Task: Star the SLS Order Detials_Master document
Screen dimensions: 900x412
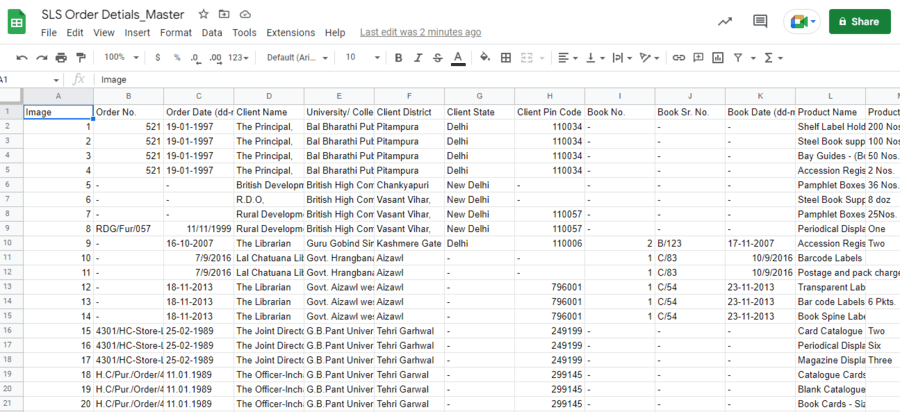Action: pos(203,14)
